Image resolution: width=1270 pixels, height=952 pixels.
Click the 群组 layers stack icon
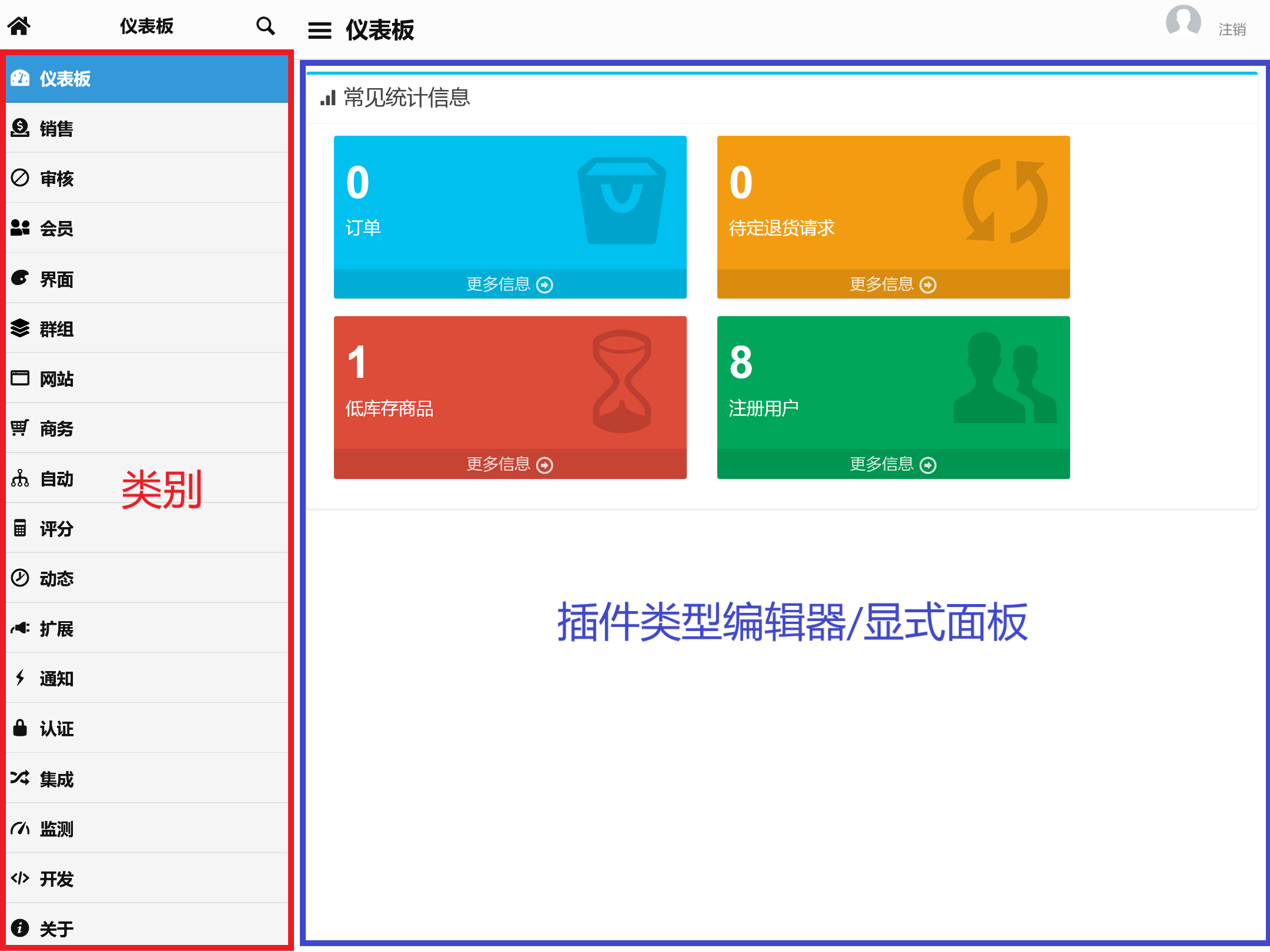(x=20, y=328)
